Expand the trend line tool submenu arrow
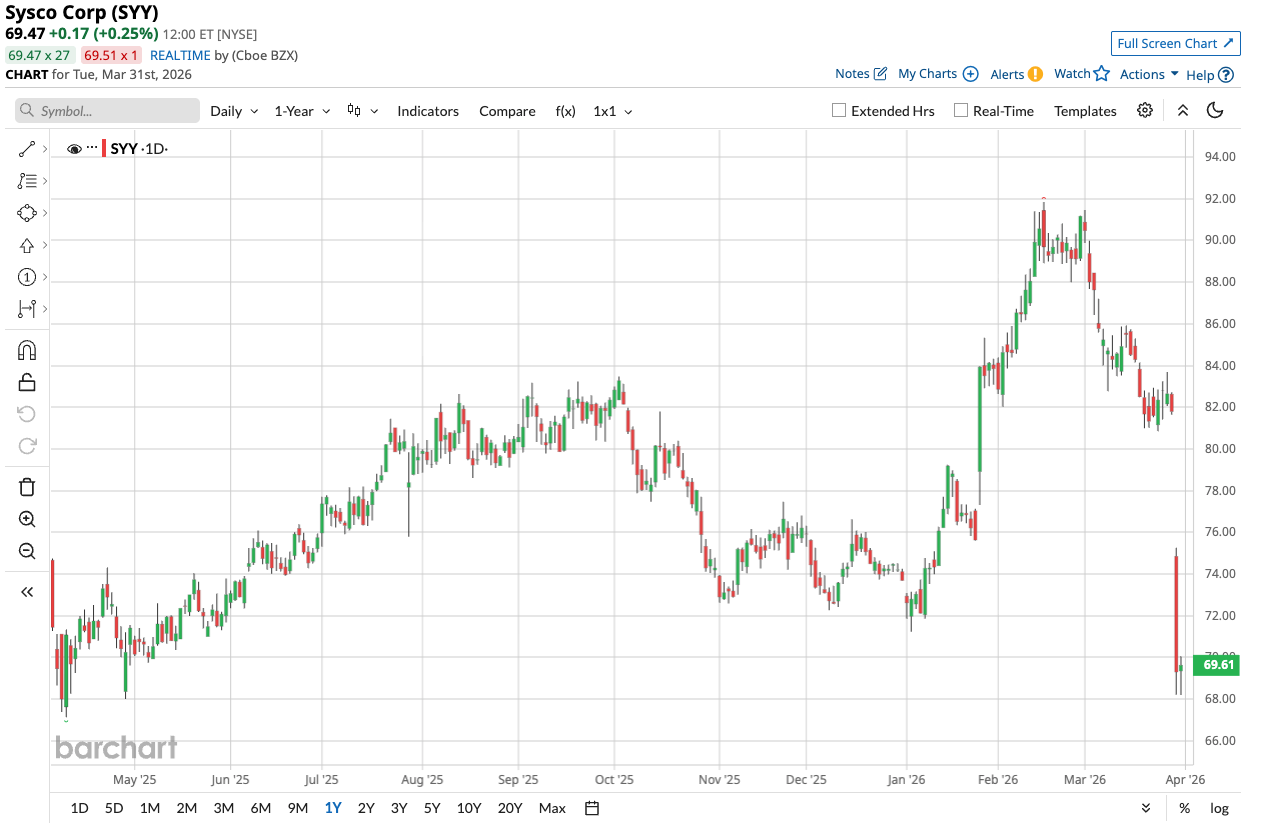 [46, 149]
